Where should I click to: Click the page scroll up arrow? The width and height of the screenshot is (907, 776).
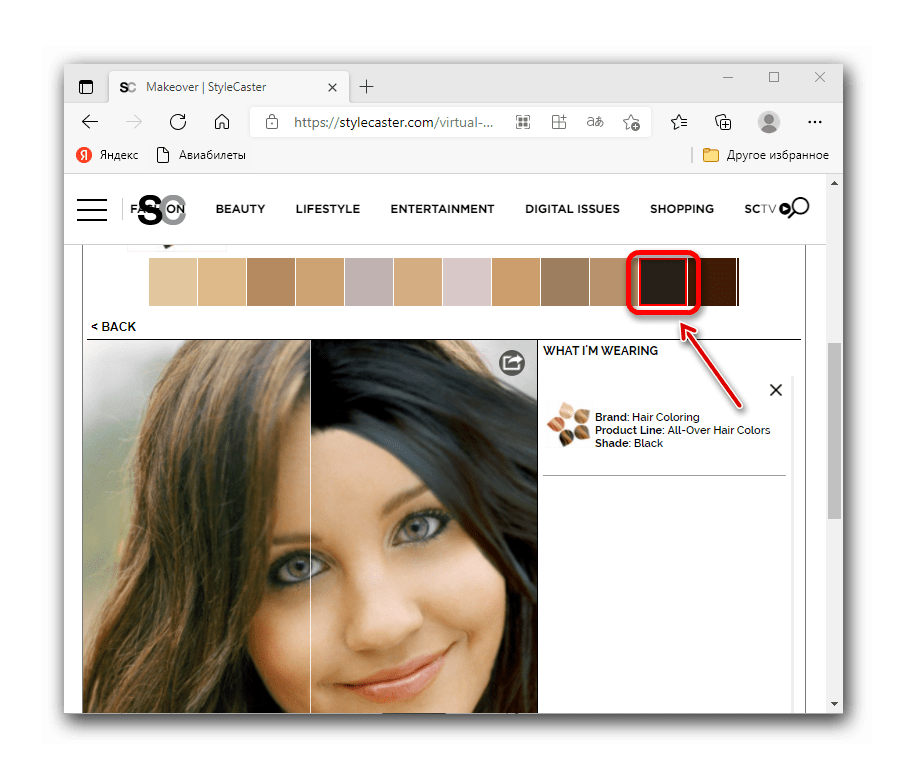click(x=834, y=183)
